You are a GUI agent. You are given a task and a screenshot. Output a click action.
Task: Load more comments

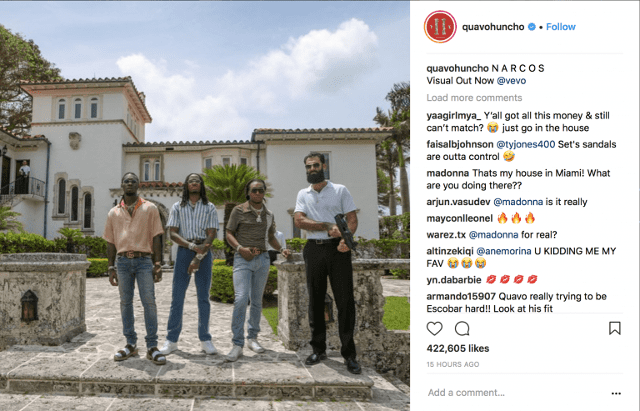click(x=474, y=98)
